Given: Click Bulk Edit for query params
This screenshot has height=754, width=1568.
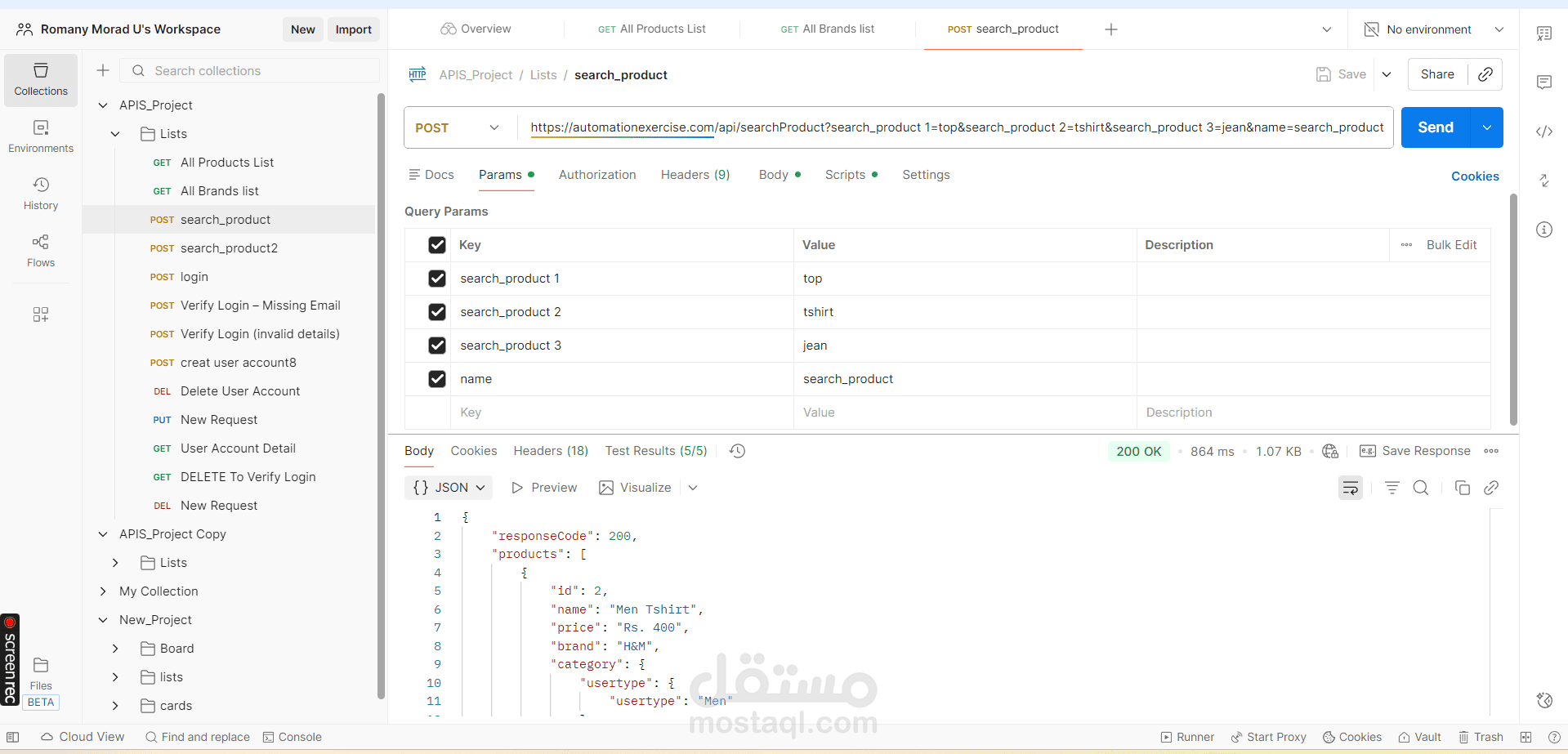Looking at the screenshot, I should [1451, 245].
